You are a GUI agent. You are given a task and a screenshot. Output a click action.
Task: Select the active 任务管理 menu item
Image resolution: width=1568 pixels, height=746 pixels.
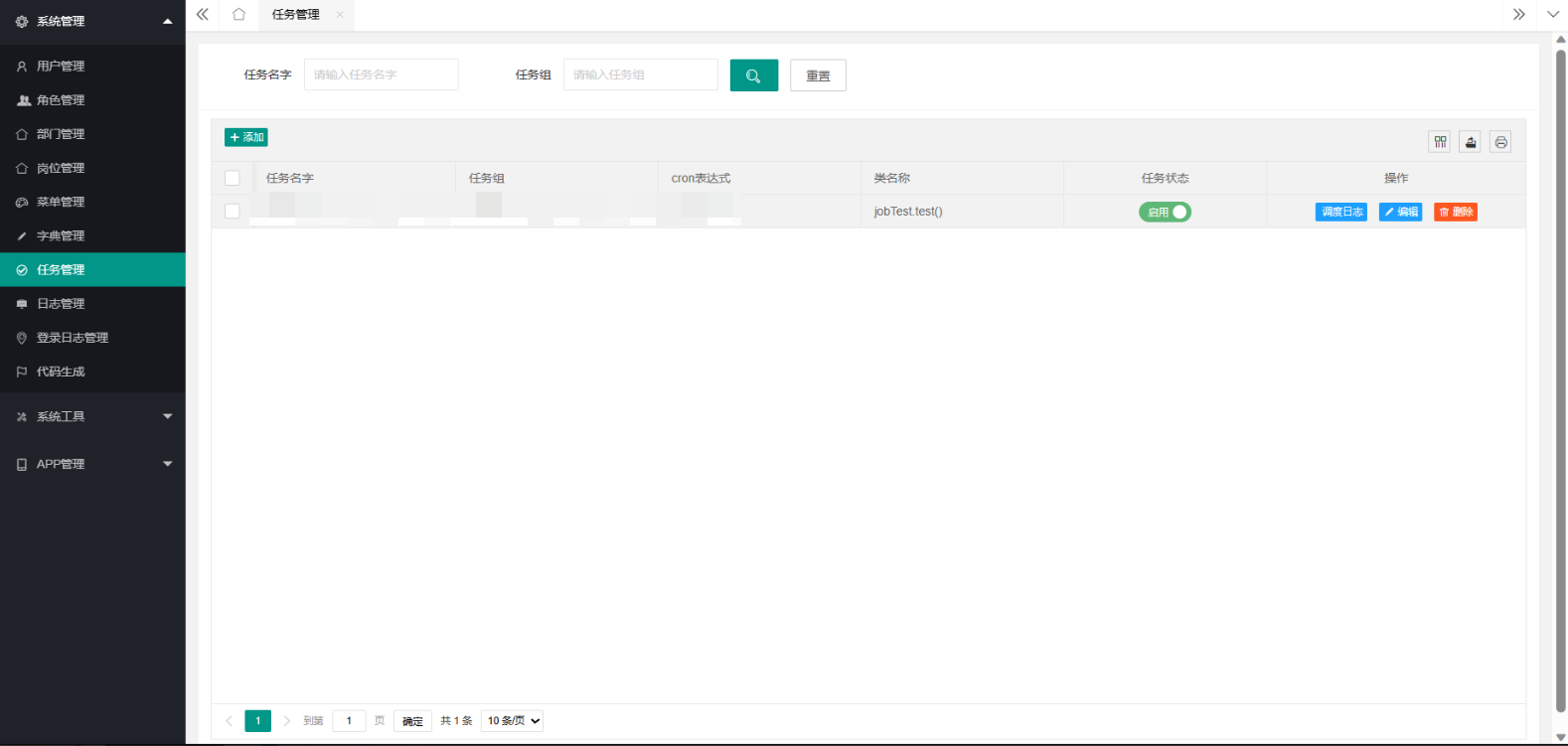[x=92, y=270]
